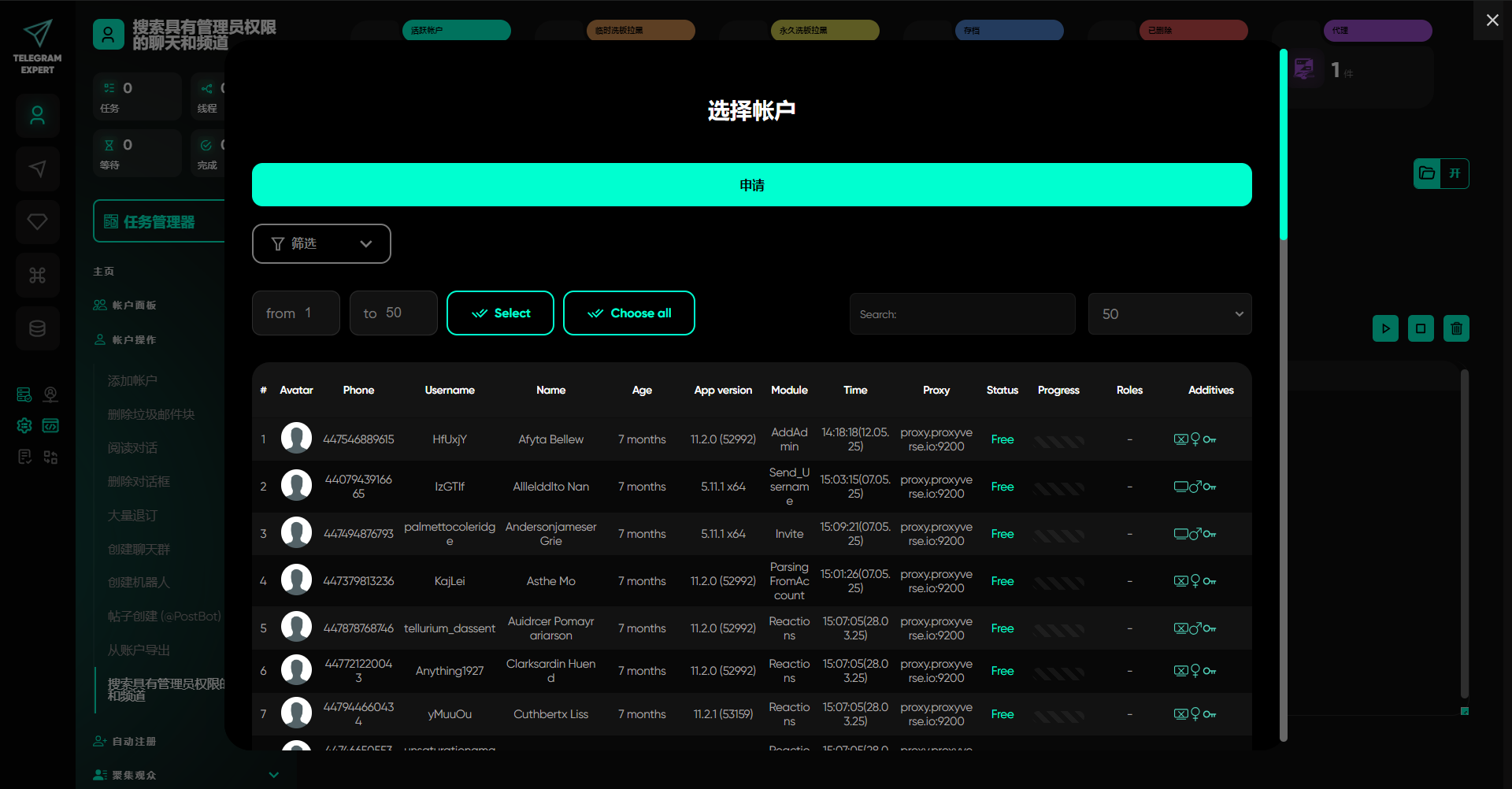
Task: Open the 筛选 filter dropdown
Action: 321,244
